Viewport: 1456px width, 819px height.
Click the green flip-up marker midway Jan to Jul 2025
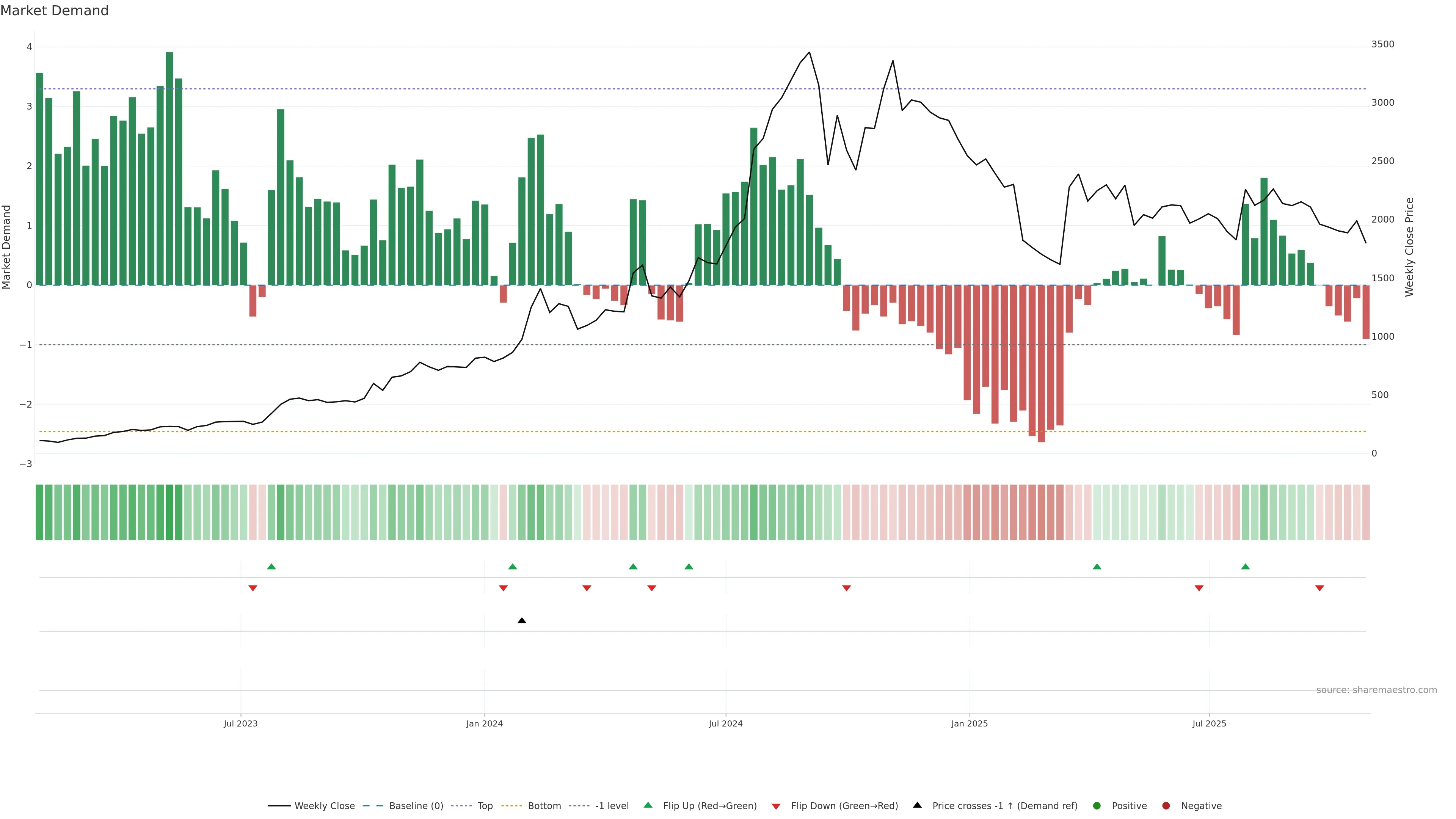(1097, 566)
